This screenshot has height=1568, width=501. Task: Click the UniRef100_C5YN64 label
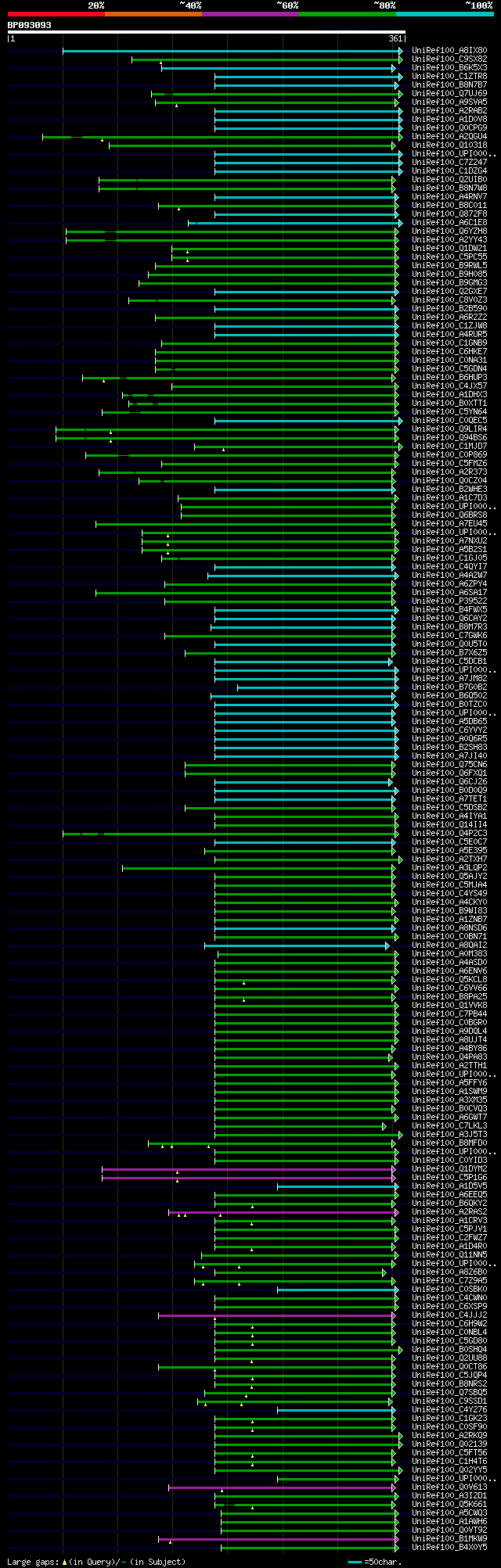click(x=449, y=412)
